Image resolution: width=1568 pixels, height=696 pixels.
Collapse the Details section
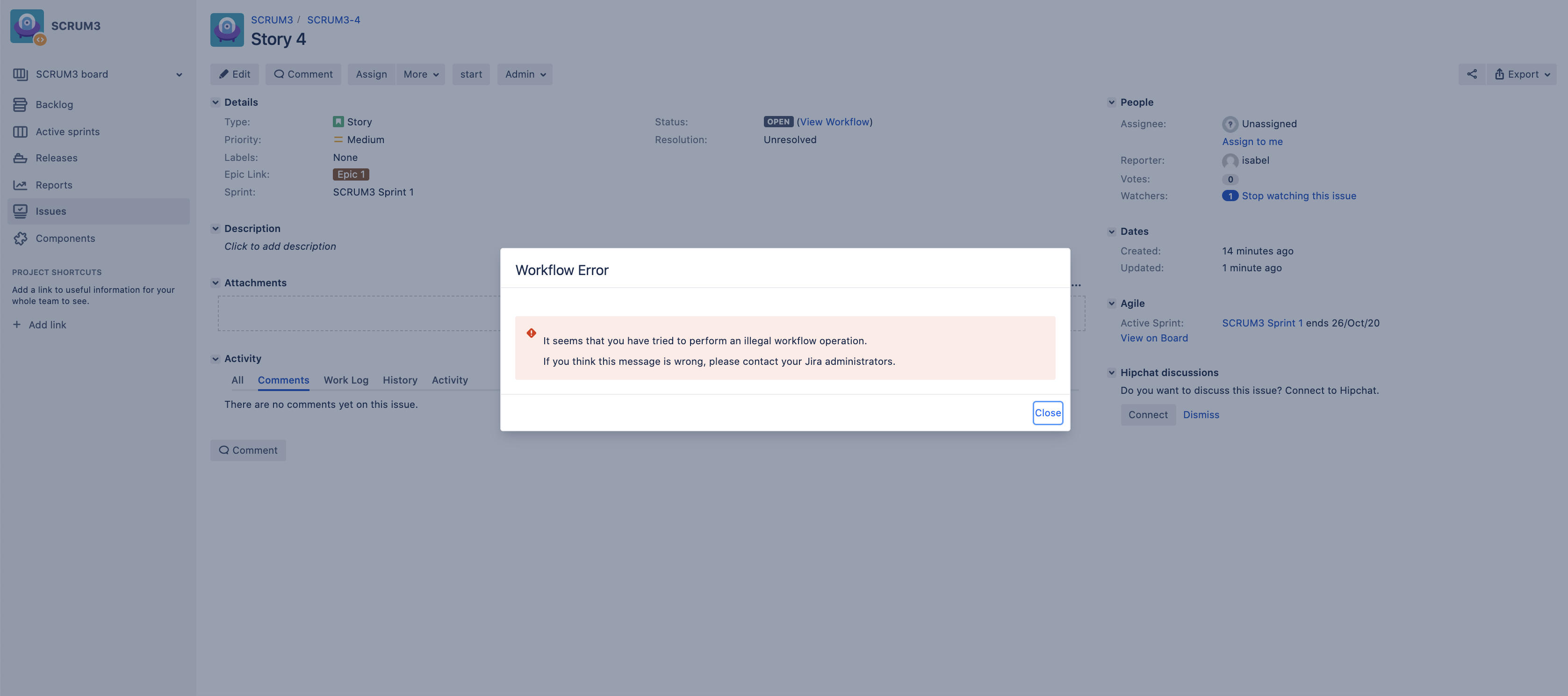click(x=216, y=102)
